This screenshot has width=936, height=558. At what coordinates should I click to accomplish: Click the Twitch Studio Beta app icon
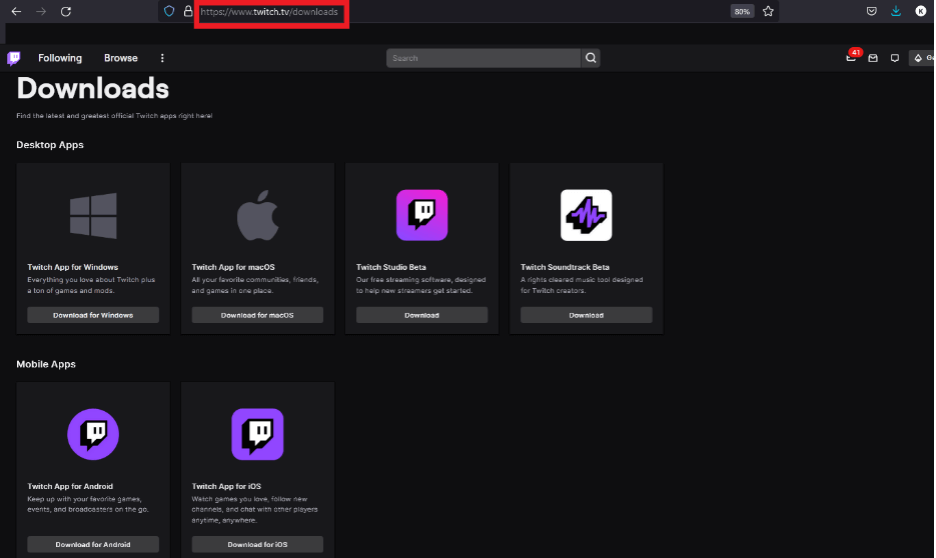[x=421, y=215]
